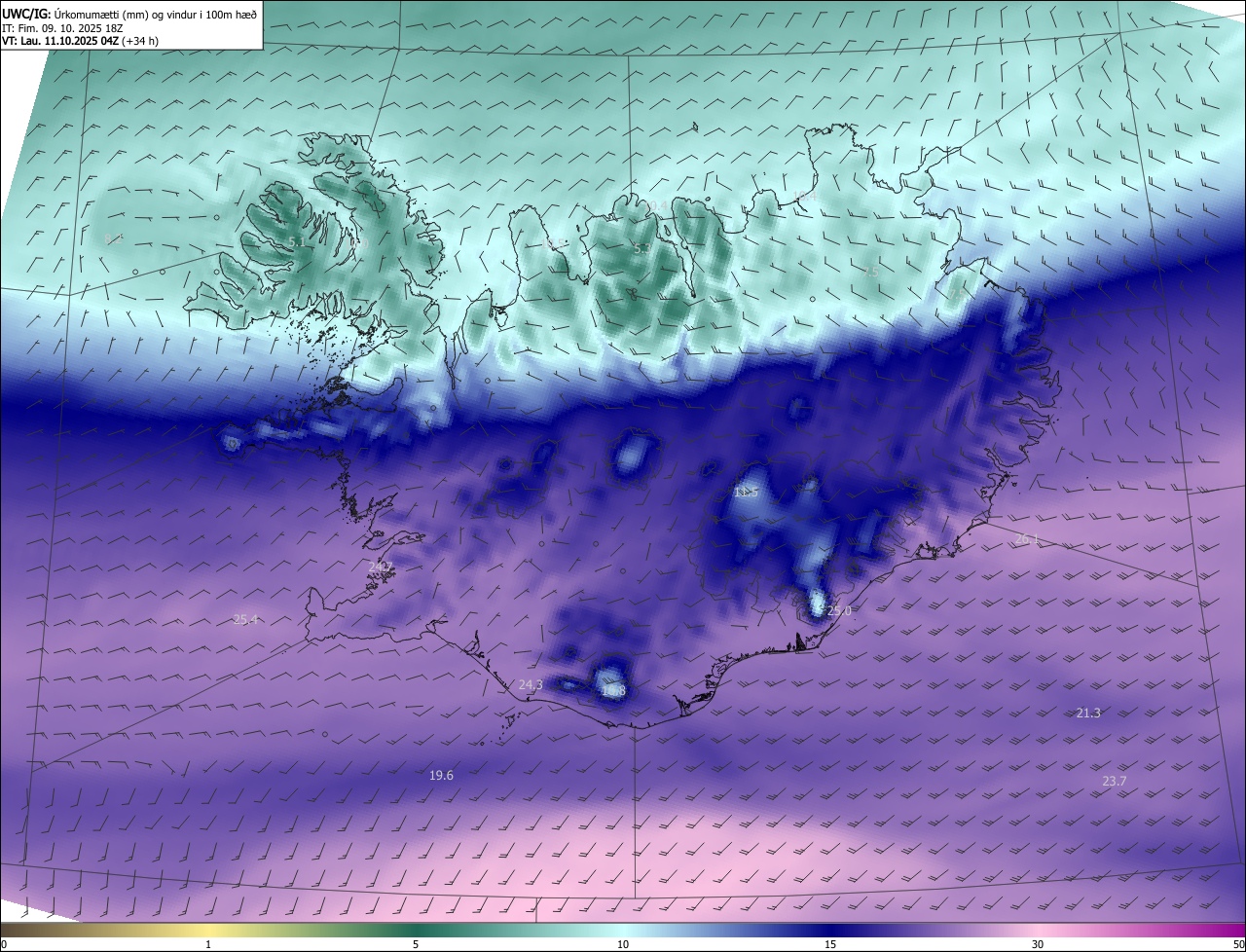Click the 19.6 value label on the map
The width and height of the screenshot is (1246, 952).
[441, 776]
